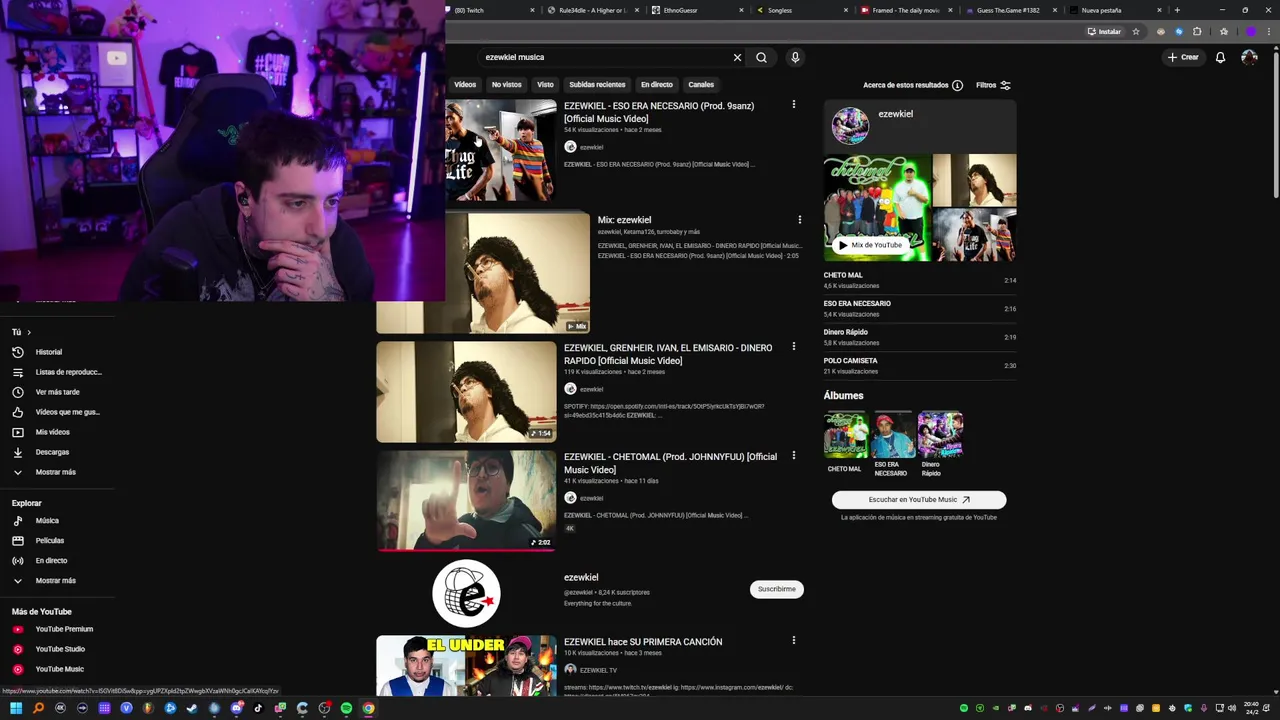Open a new tab with plus button
Image resolution: width=1280 pixels, height=720 pixels.
pyautogui.click(x=1177, y=10)
